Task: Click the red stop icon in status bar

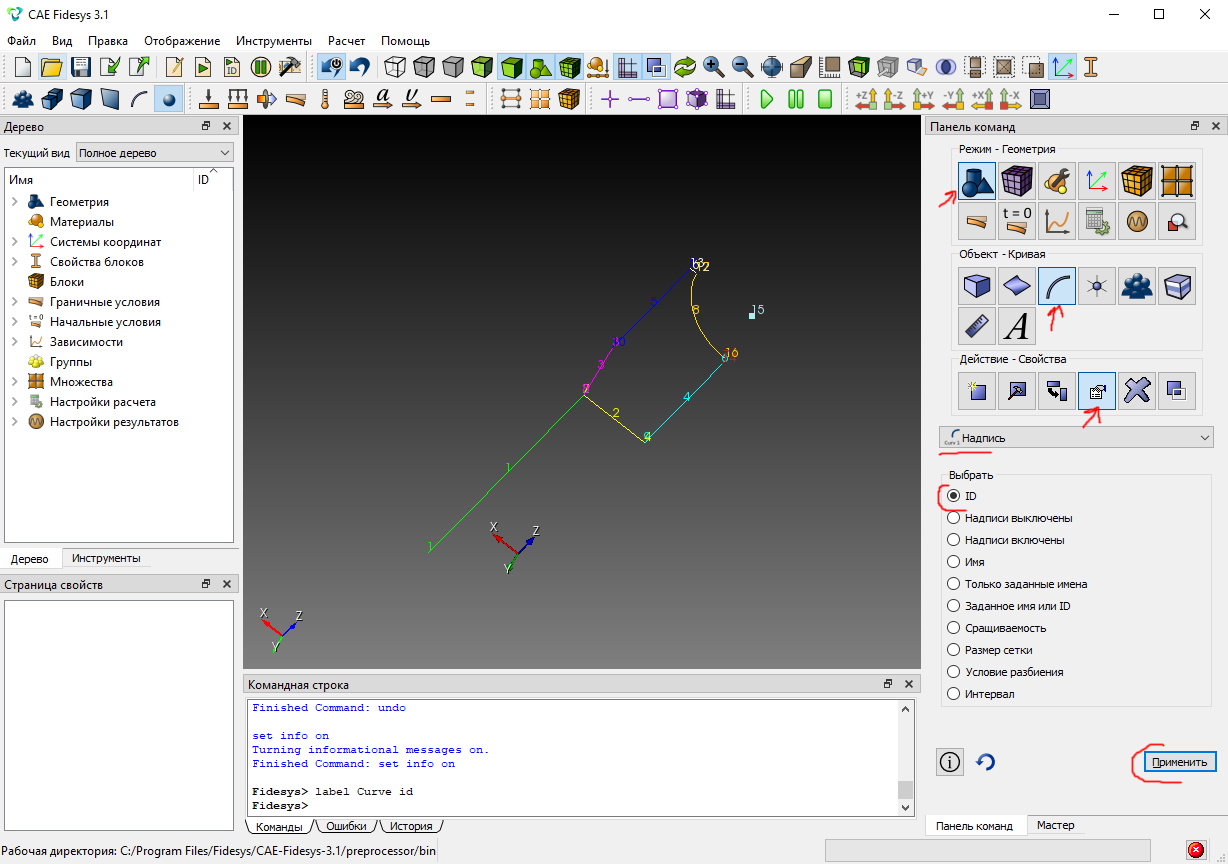Action: pyautogui.click(x=1195, y=850)
